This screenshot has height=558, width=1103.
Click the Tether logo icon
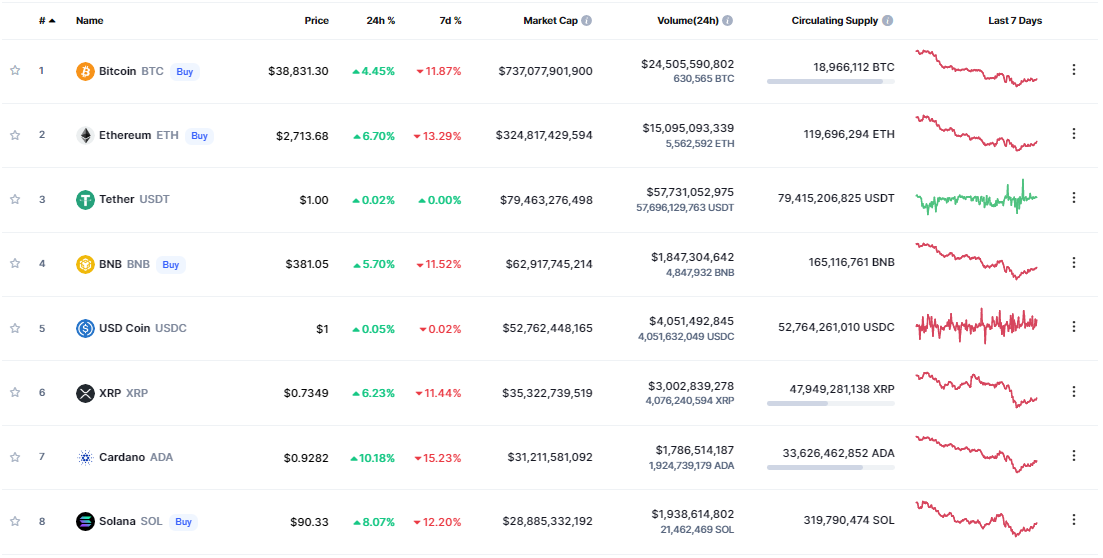(x=85, y=200)
